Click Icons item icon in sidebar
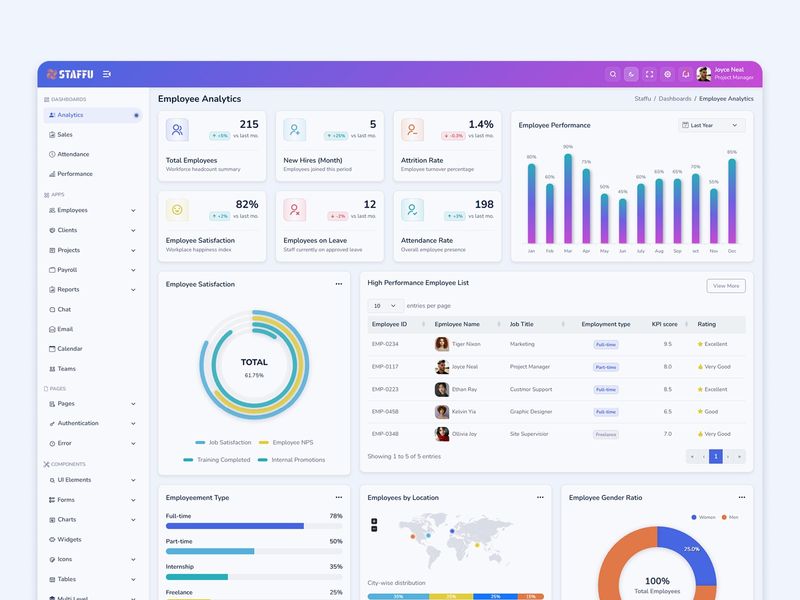800x600 pixels. pos(52,560)
